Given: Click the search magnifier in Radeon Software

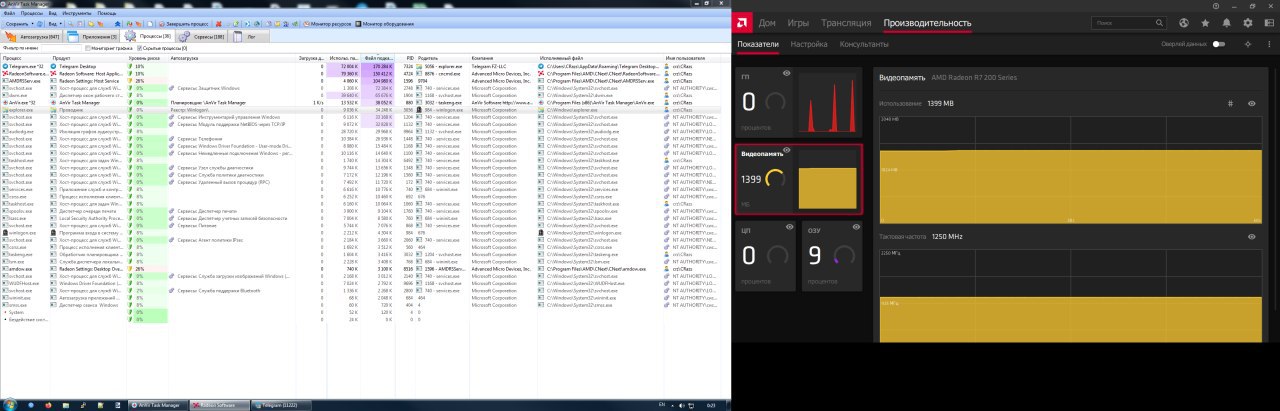Looking at the screenshot, I should [1159, 22].
